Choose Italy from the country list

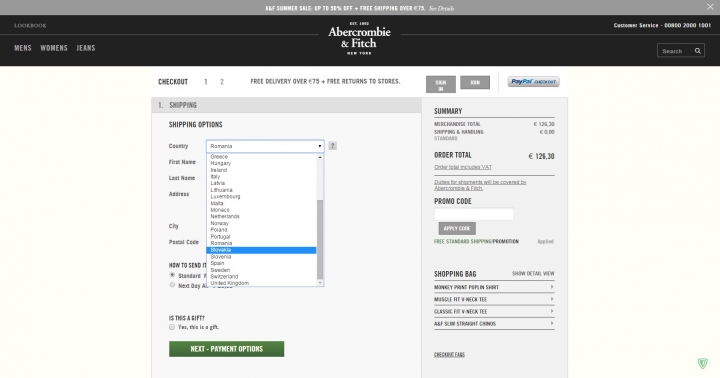(x=261, y=176)
